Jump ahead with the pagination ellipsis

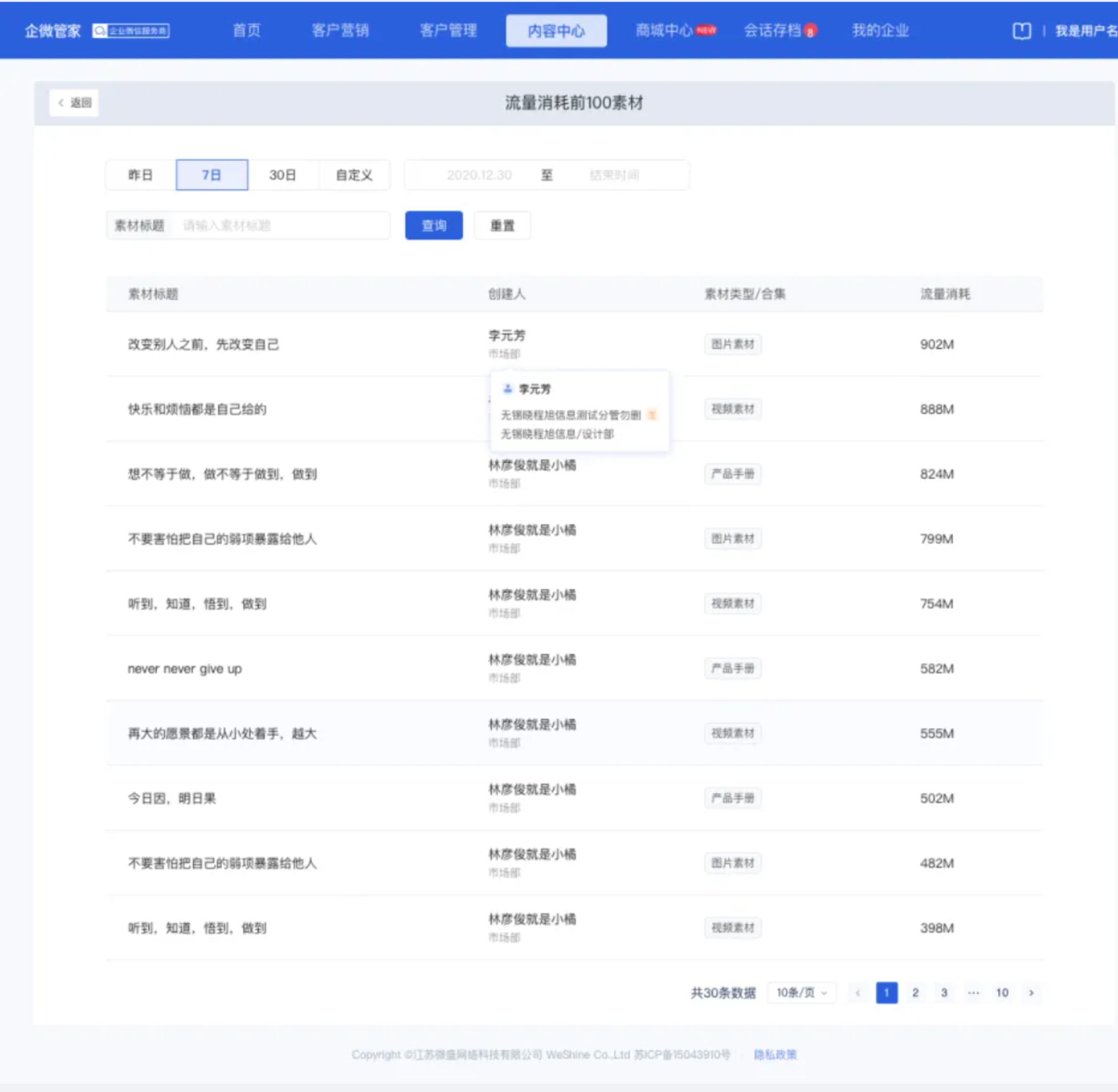tap(973, 993)
